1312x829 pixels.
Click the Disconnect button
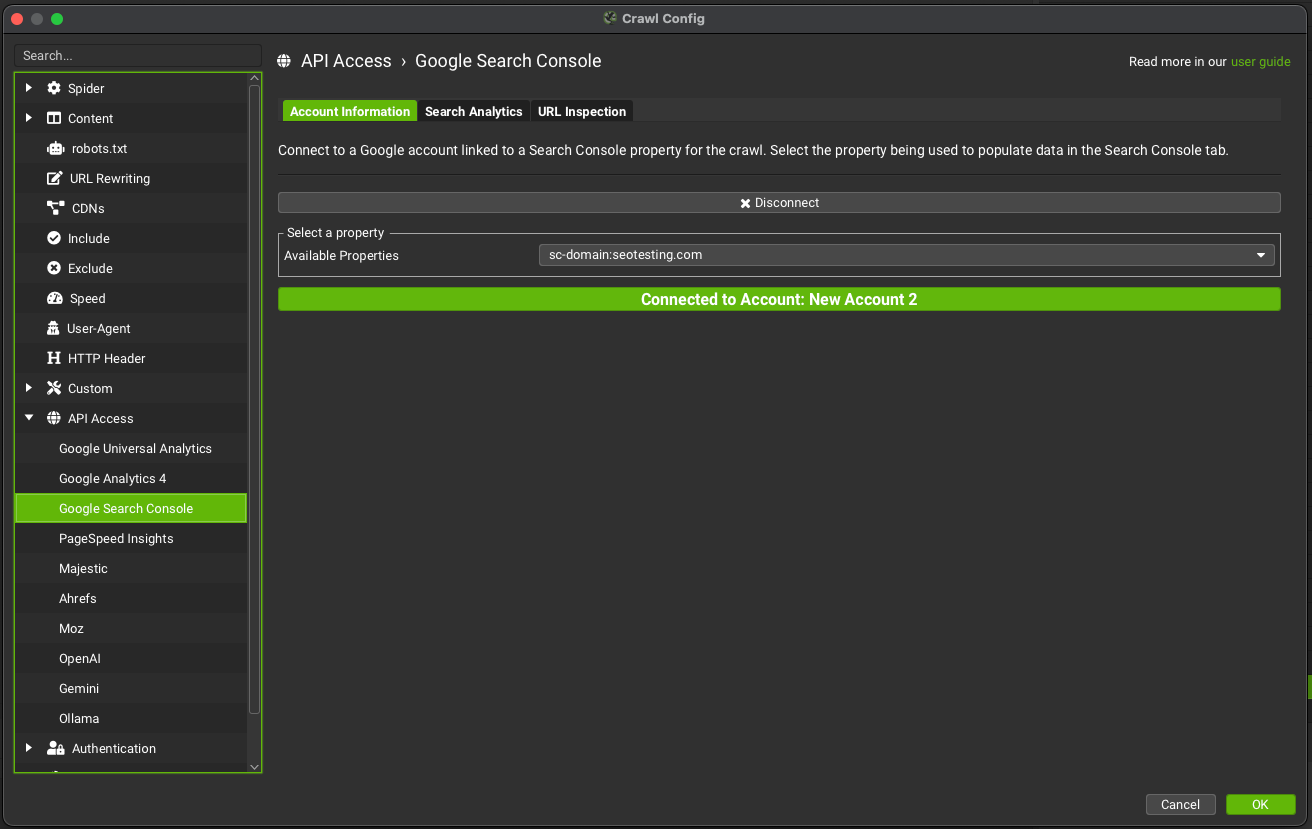point(779,203)
